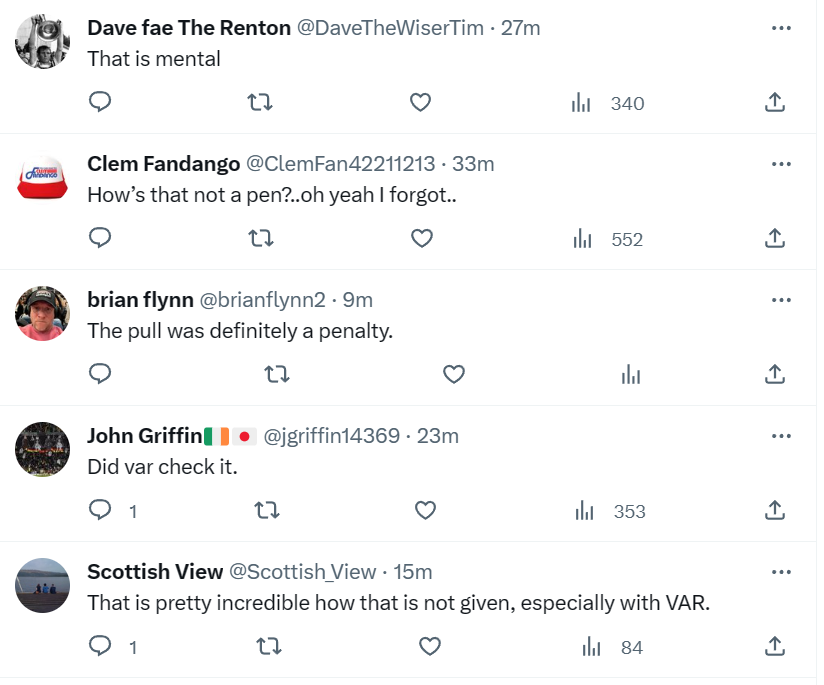Share John Griffin's tweet
This screenshot has width=824, height=685.
tap(775, 510)
